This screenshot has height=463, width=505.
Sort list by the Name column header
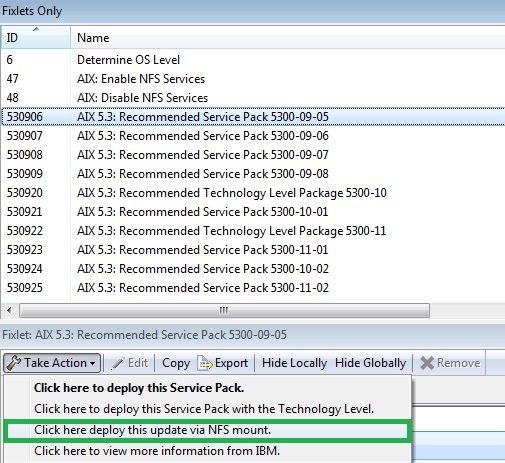point(287,37)
